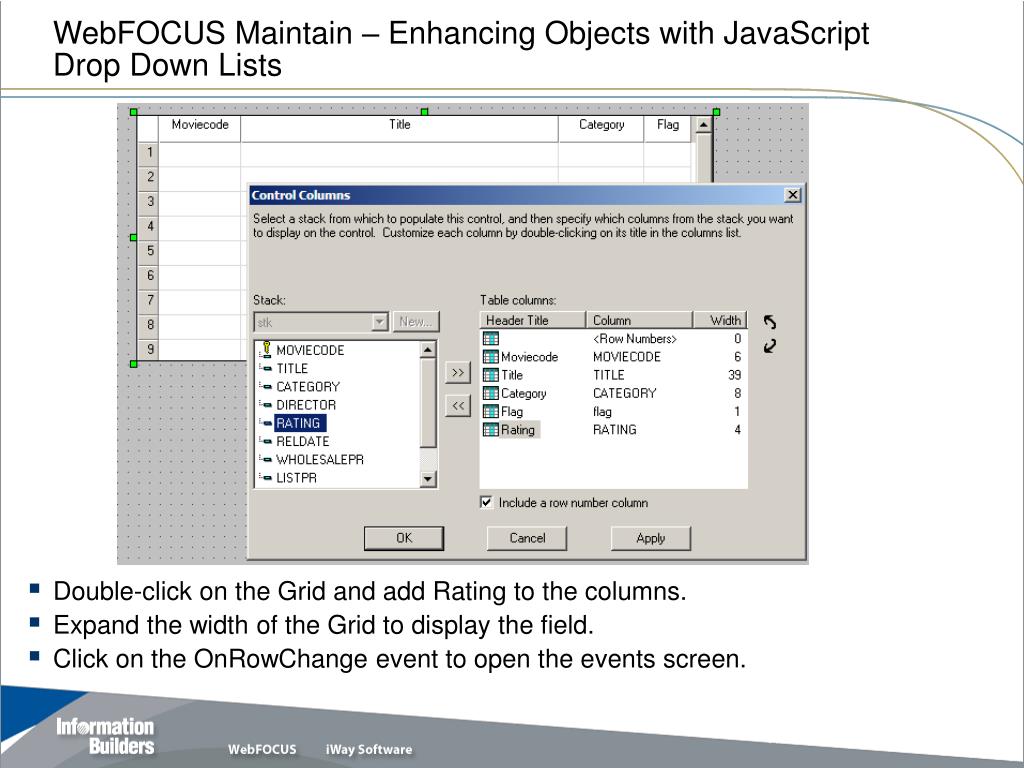This screenshot has height=768, width=1024.
Task: Click the Apply button
Action: tap(650, 537)
